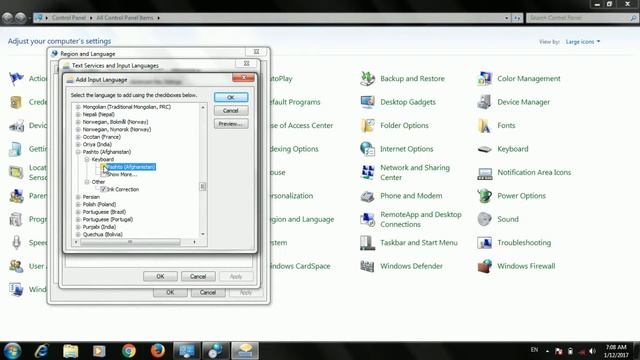This screenshot has width=640, height=360.
Task: Select Portuguese (Brazil) in the list
Action: pos(104,212)
